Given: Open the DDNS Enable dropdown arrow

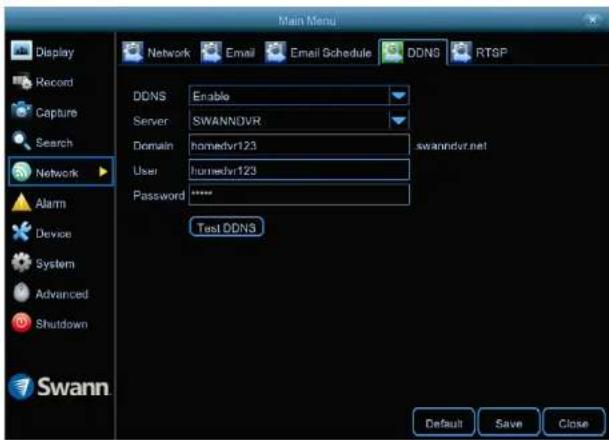Looking at the screenshot, I should pyautogui.click(x=399, y=96).
